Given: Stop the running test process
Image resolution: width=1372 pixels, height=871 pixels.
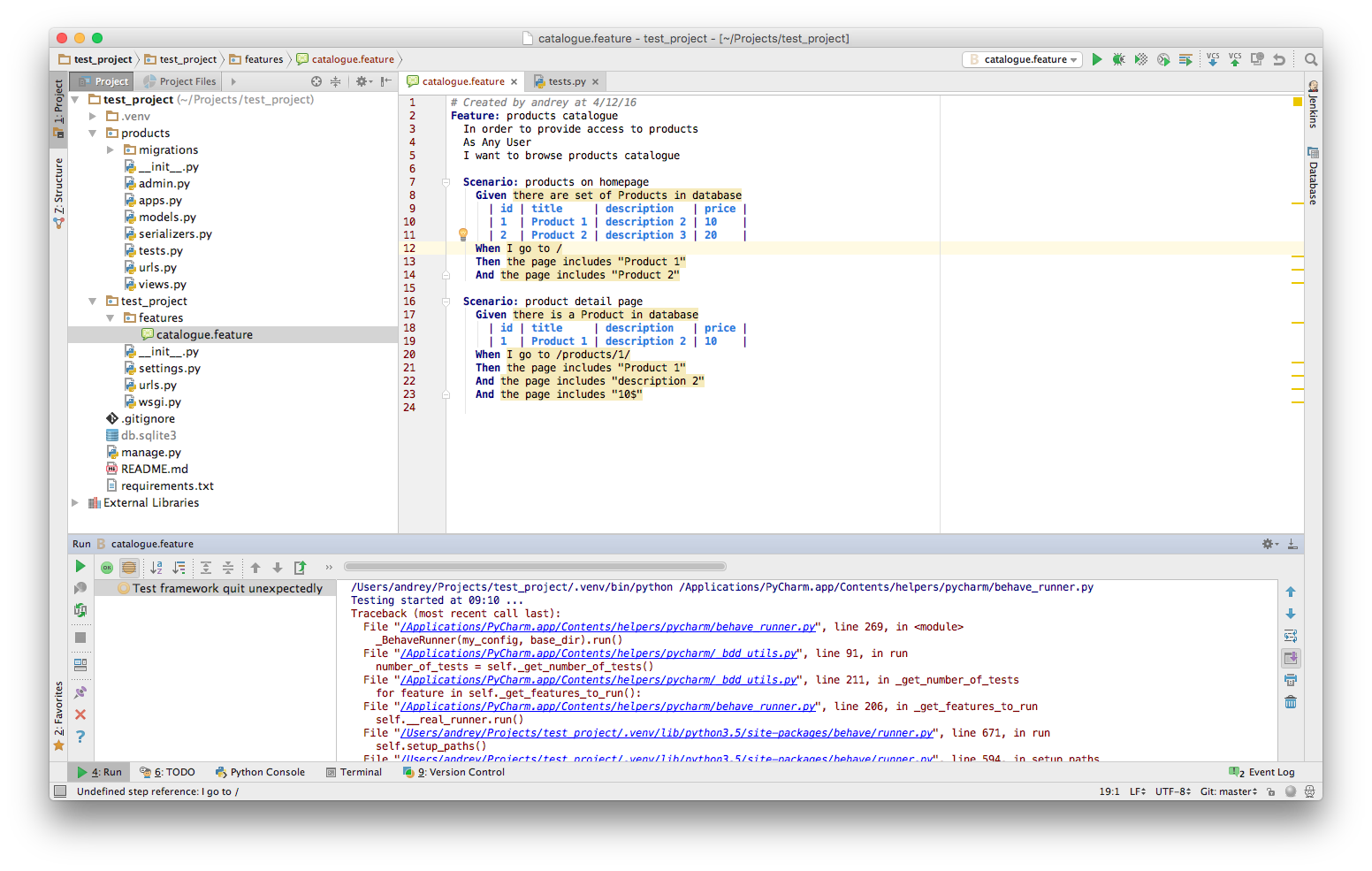Looking at the screenshot, I should click(80, 638).
